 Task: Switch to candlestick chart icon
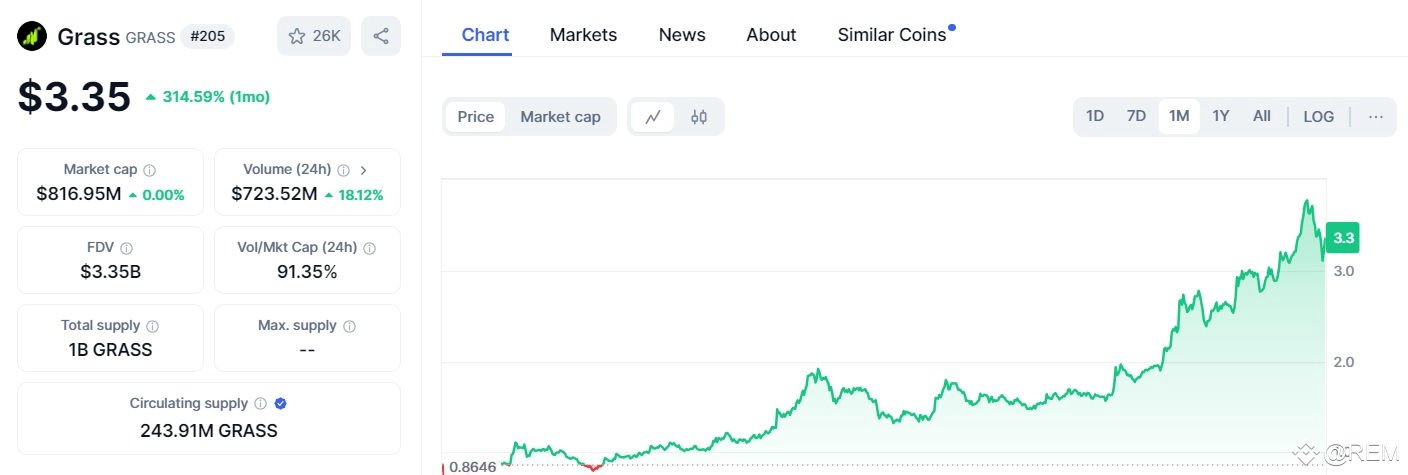[699, 117]
